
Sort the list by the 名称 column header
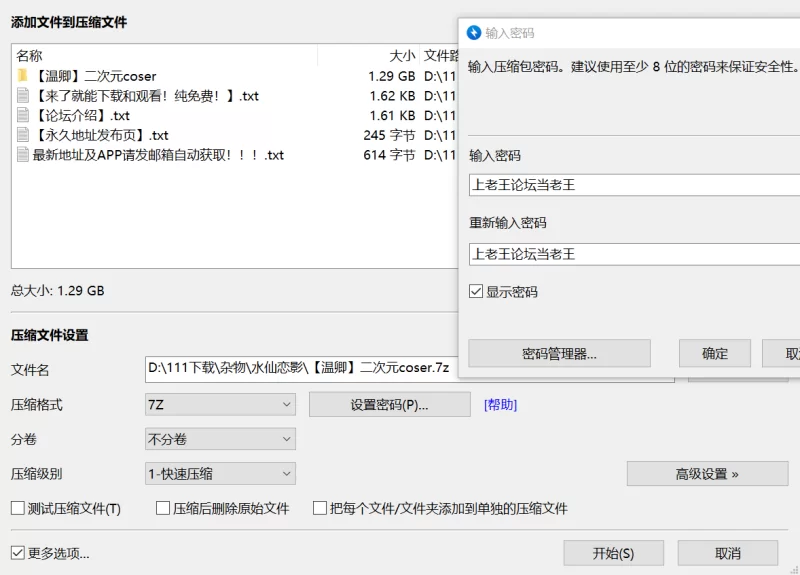click(165, 56)
